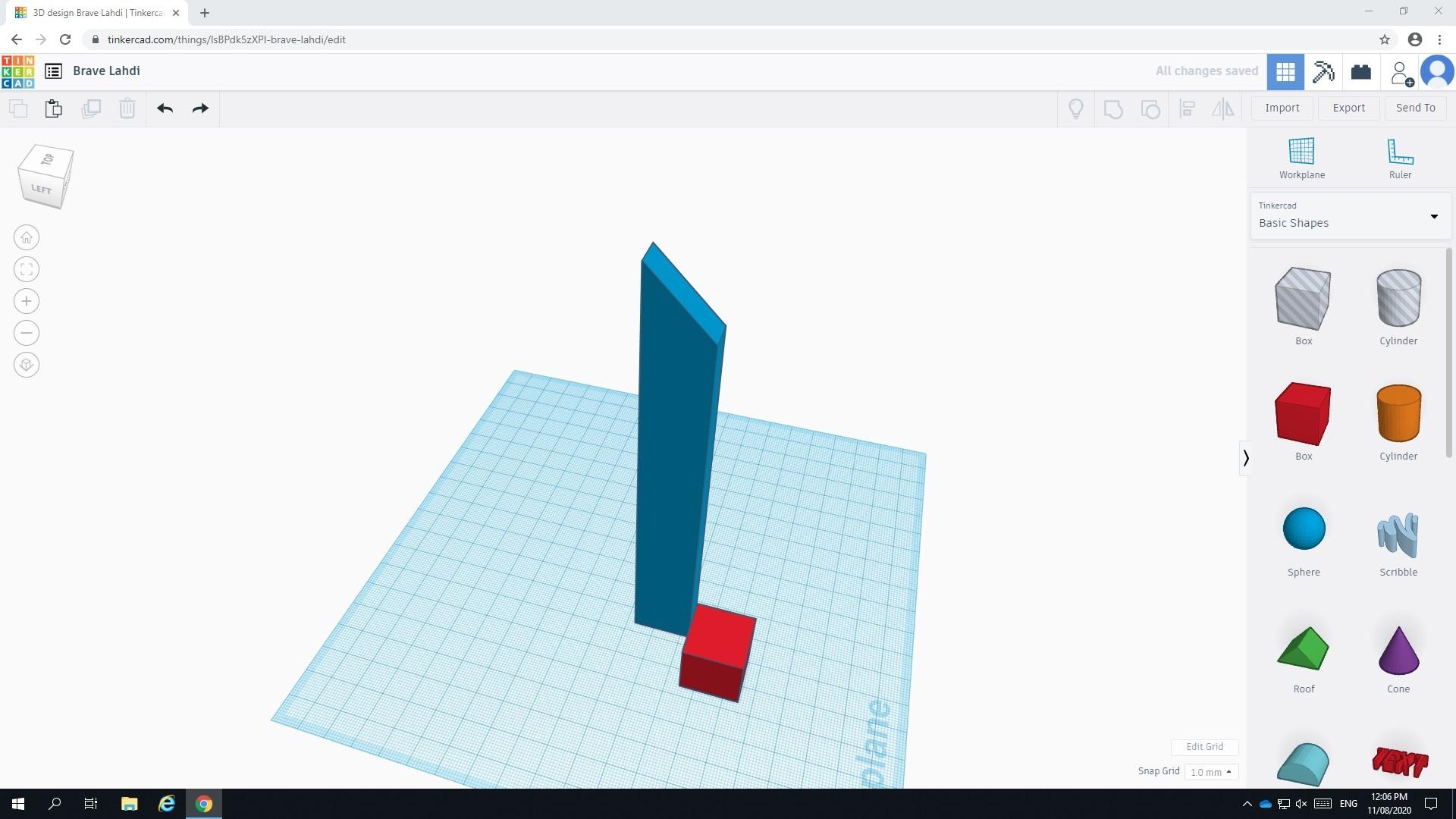Open the Bricks view icon
Image resolution: width=1456 pixels, height=819 pixels.
(x=1360, y=72)
